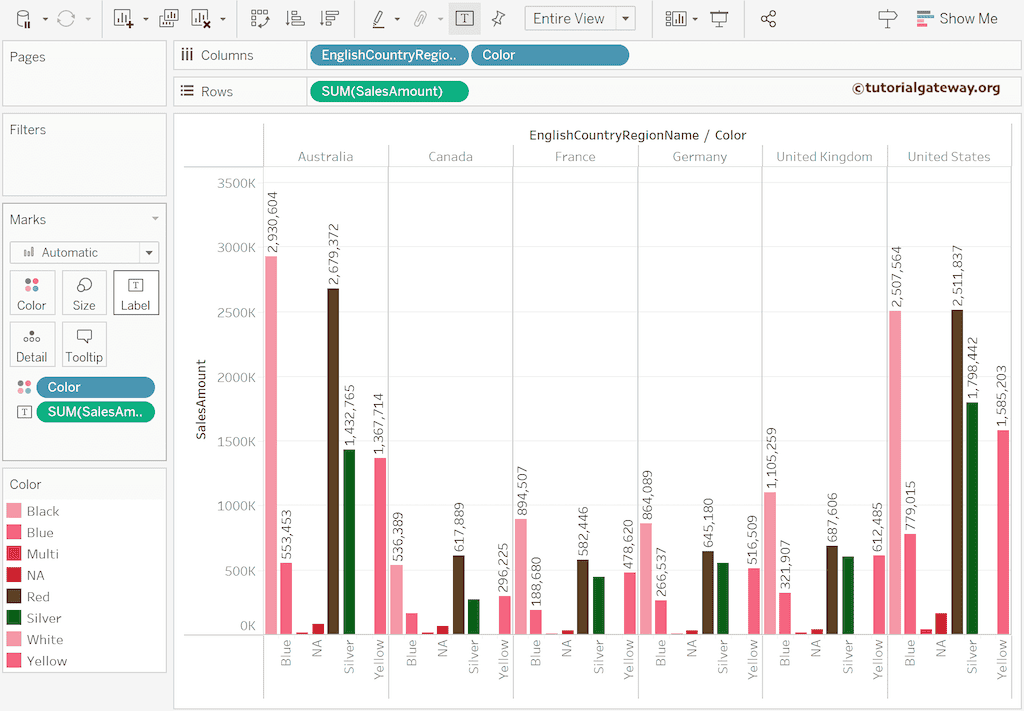
Task: Select the SUM(SalesAmount) pill on Rows
Action: [x=388, y=91]
